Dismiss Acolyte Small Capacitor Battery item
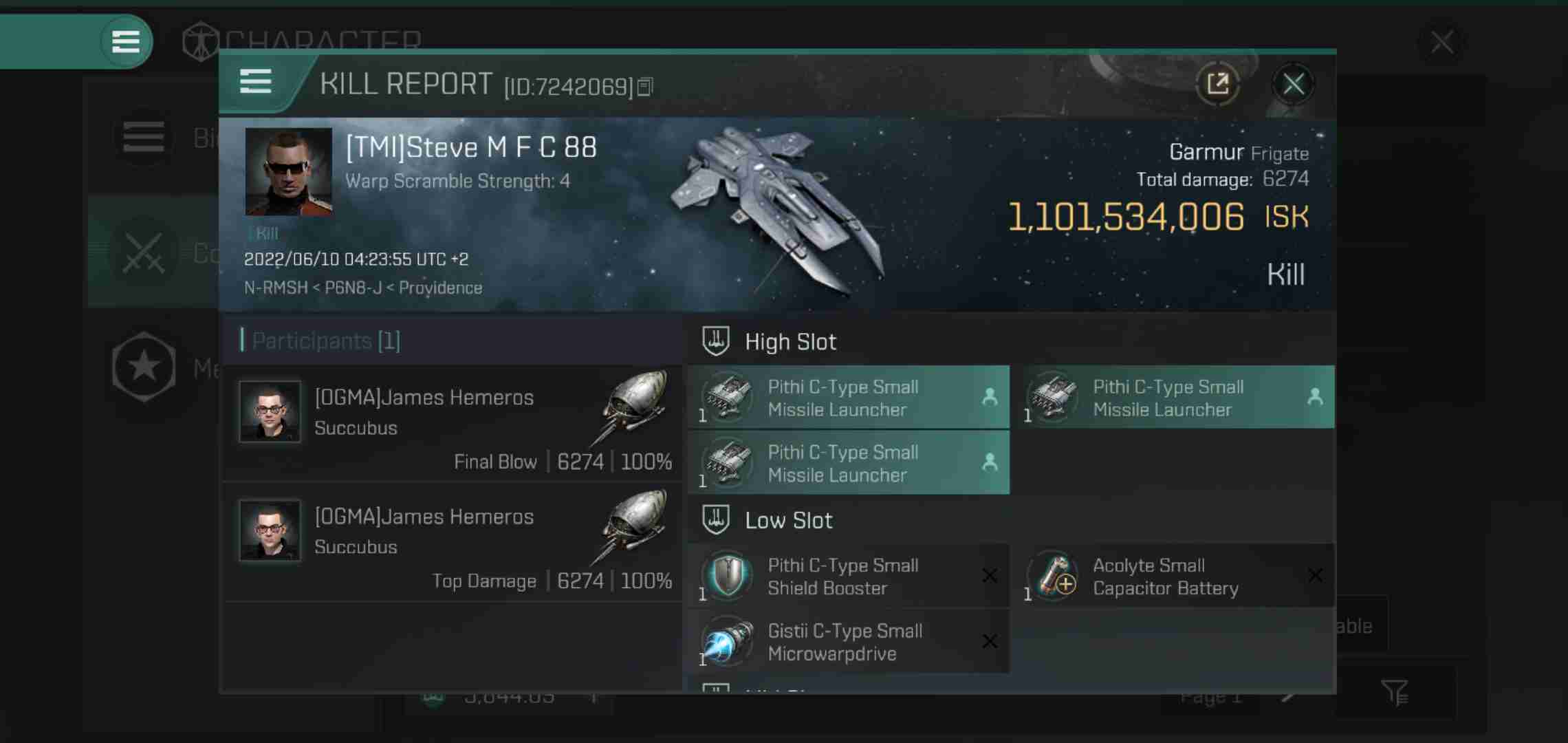This screenshot has height=743, width=1568. click(x=1316, y=575)
